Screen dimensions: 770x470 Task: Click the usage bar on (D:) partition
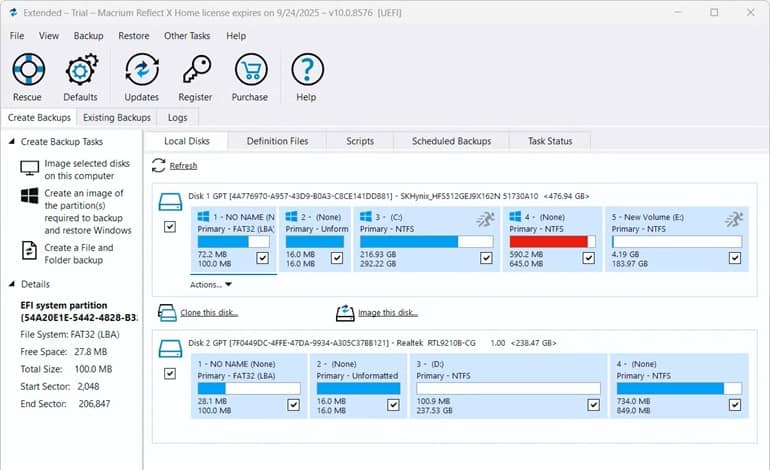click(x=508, y=388)
